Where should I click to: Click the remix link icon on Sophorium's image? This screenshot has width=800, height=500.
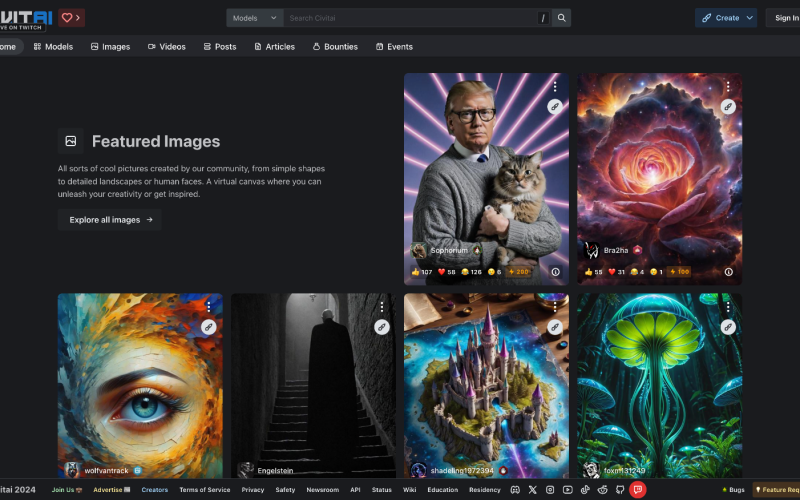tap(555, 106)
